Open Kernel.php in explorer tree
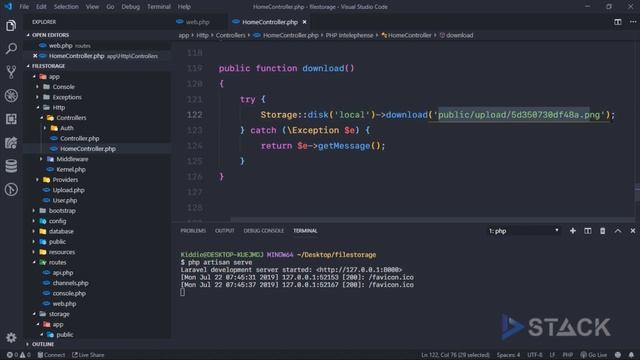 pos(71,169)
